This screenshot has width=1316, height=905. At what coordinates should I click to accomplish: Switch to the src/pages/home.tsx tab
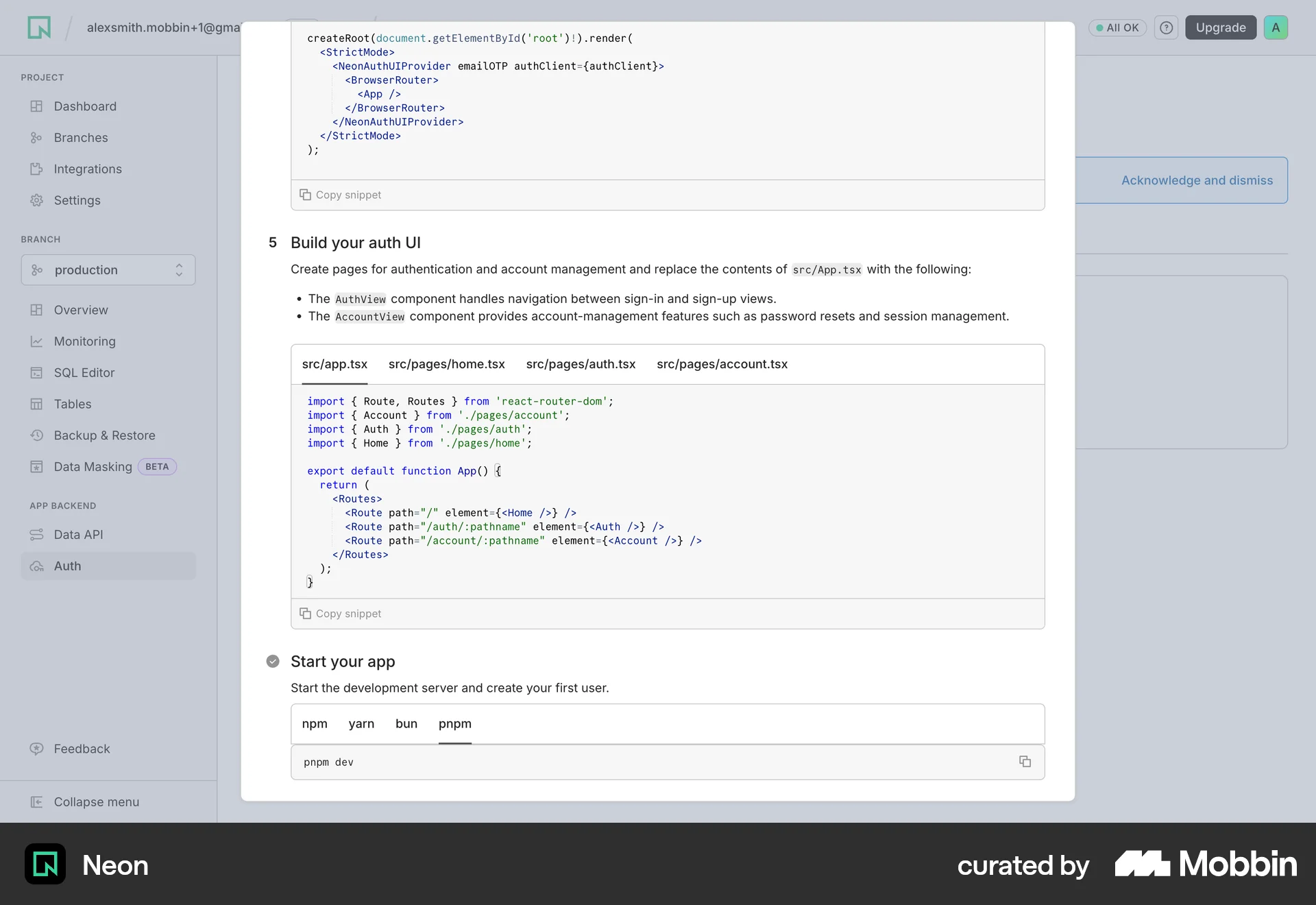click(x=447, y=365)
